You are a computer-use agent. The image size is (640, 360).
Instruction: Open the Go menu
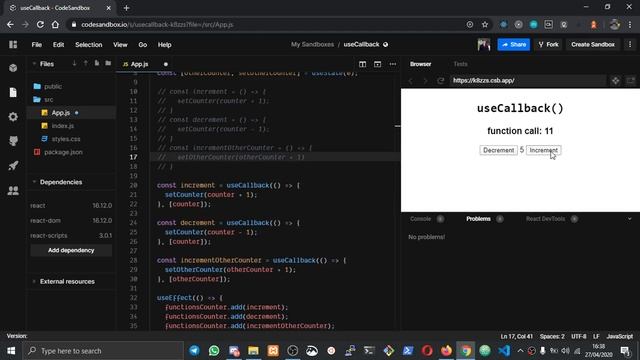point(142,44)
